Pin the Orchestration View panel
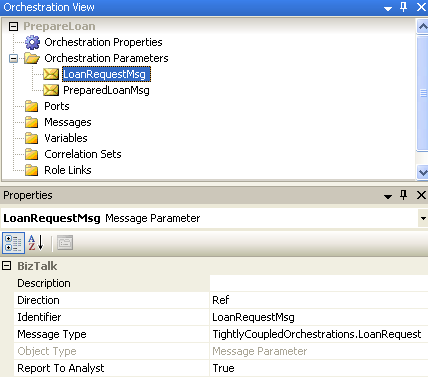 403,7
